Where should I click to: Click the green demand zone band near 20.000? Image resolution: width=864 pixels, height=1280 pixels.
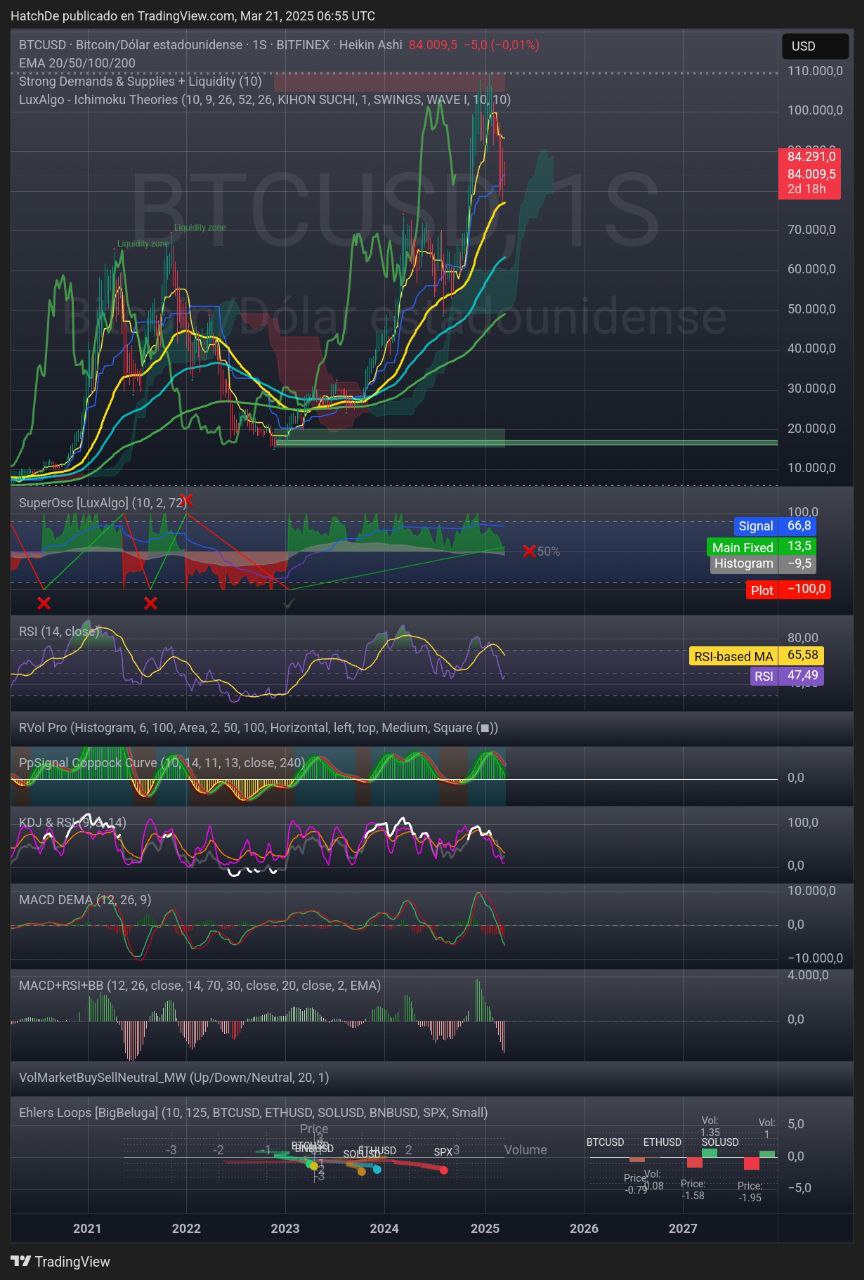[x=390, y=437]
